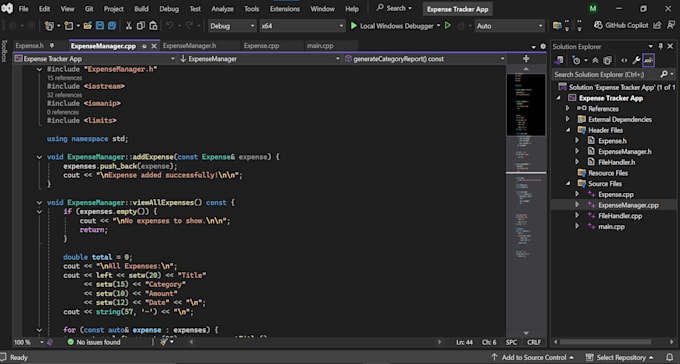This screenshot has height=364, width=680.
Task: Collapse the viewAllExpenses function code block
Action: pyautogui.click(x=39, y=203)
